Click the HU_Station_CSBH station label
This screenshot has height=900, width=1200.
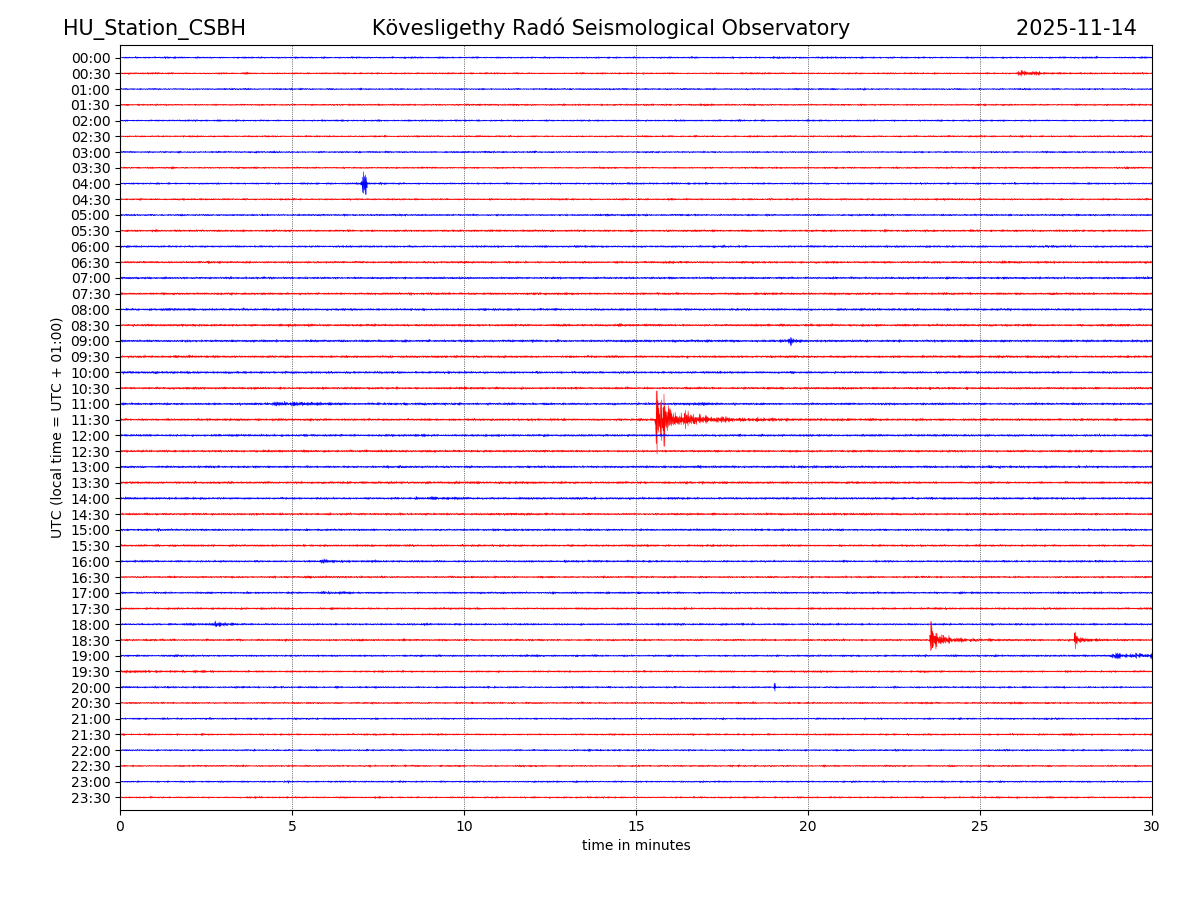point(154,29)
